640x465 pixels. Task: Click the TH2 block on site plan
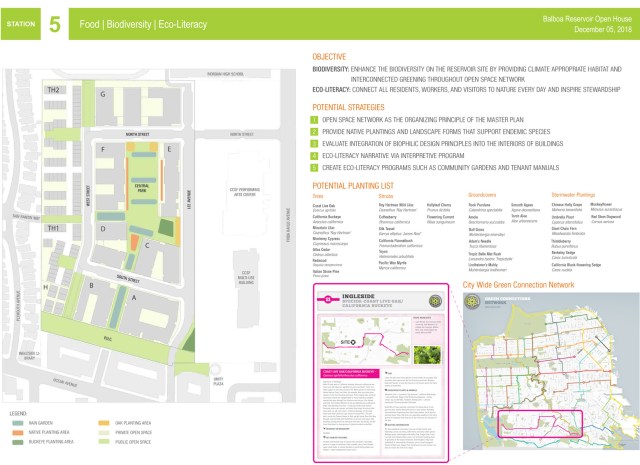(x=52, y=91)
